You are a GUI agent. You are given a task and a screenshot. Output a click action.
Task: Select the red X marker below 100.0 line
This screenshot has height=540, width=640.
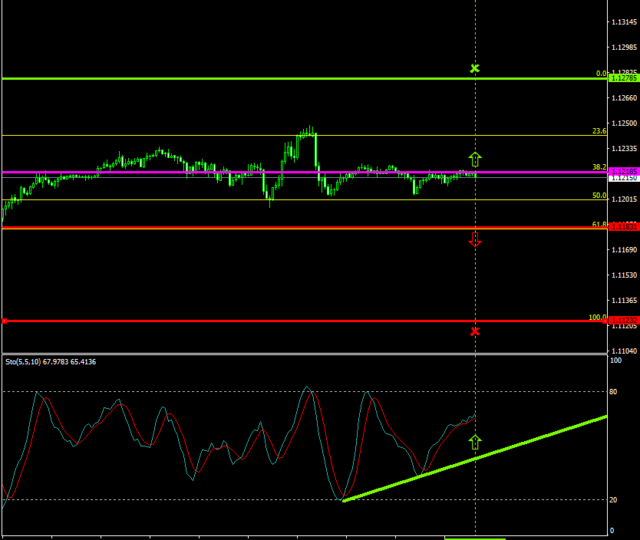[x=475, y=303]
